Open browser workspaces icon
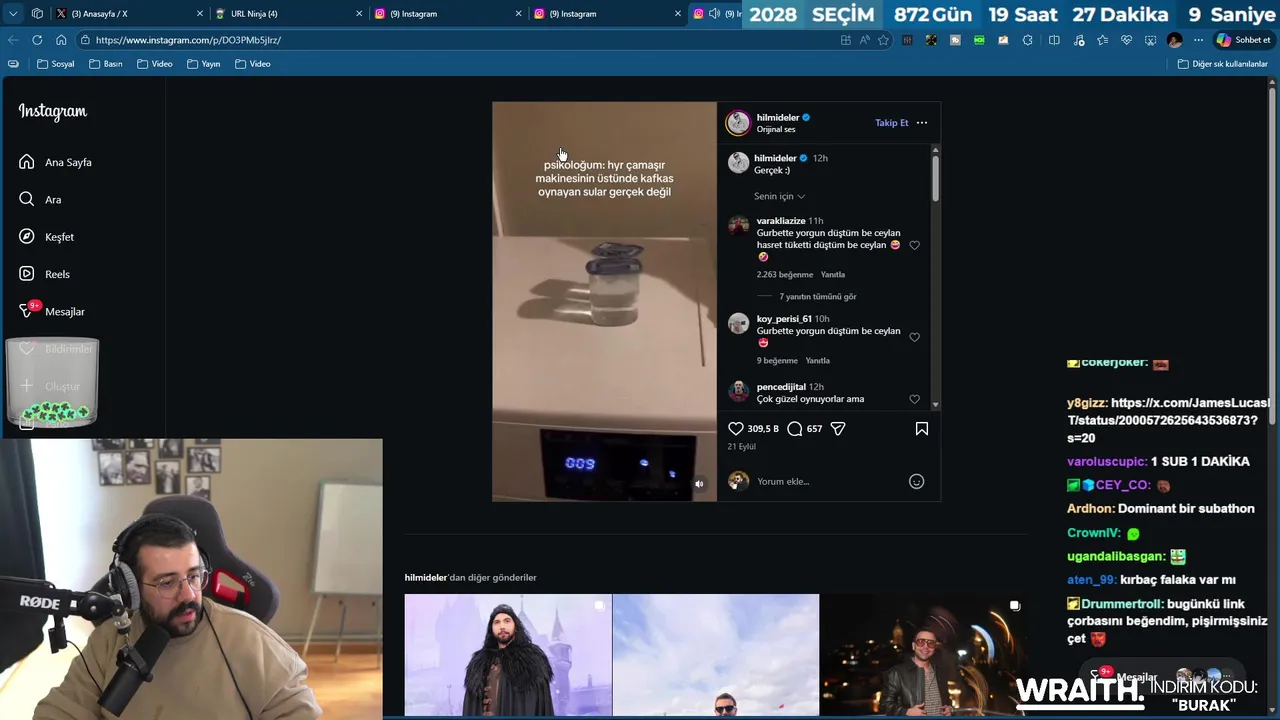This screenshot has width=1280, height=720. pyautogui.click(x=37, y=14)
